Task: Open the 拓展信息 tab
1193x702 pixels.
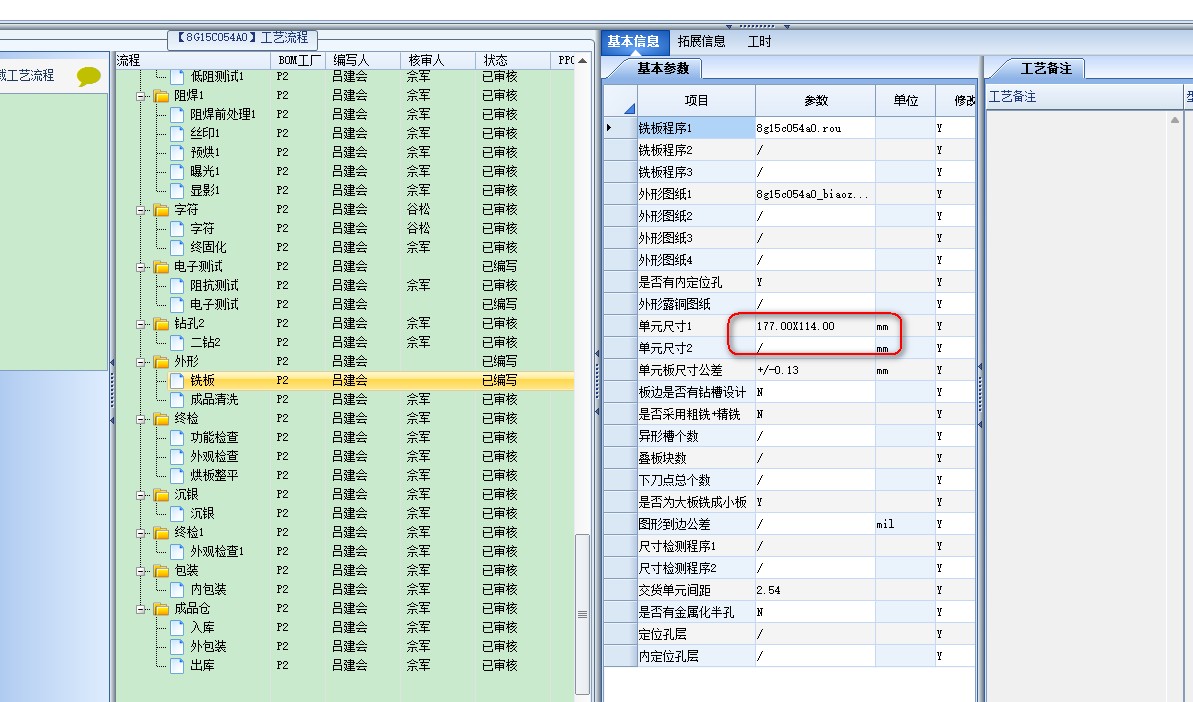Action: point(701,41)
